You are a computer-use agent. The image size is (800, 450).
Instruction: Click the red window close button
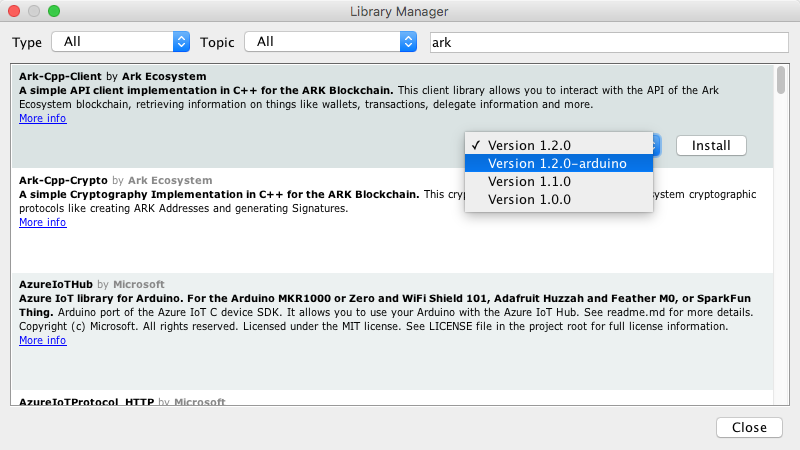coord(14,11)
